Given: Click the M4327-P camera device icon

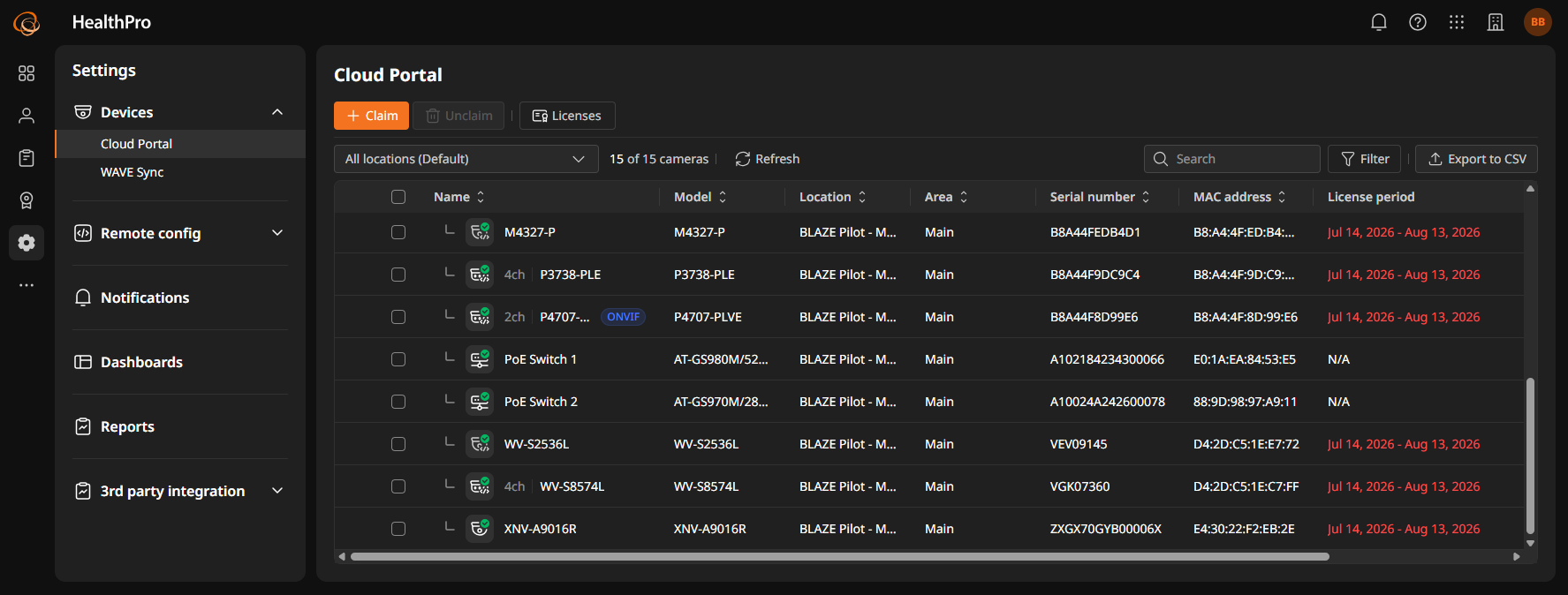Looking at the screenshot, I should pos(480,232).
